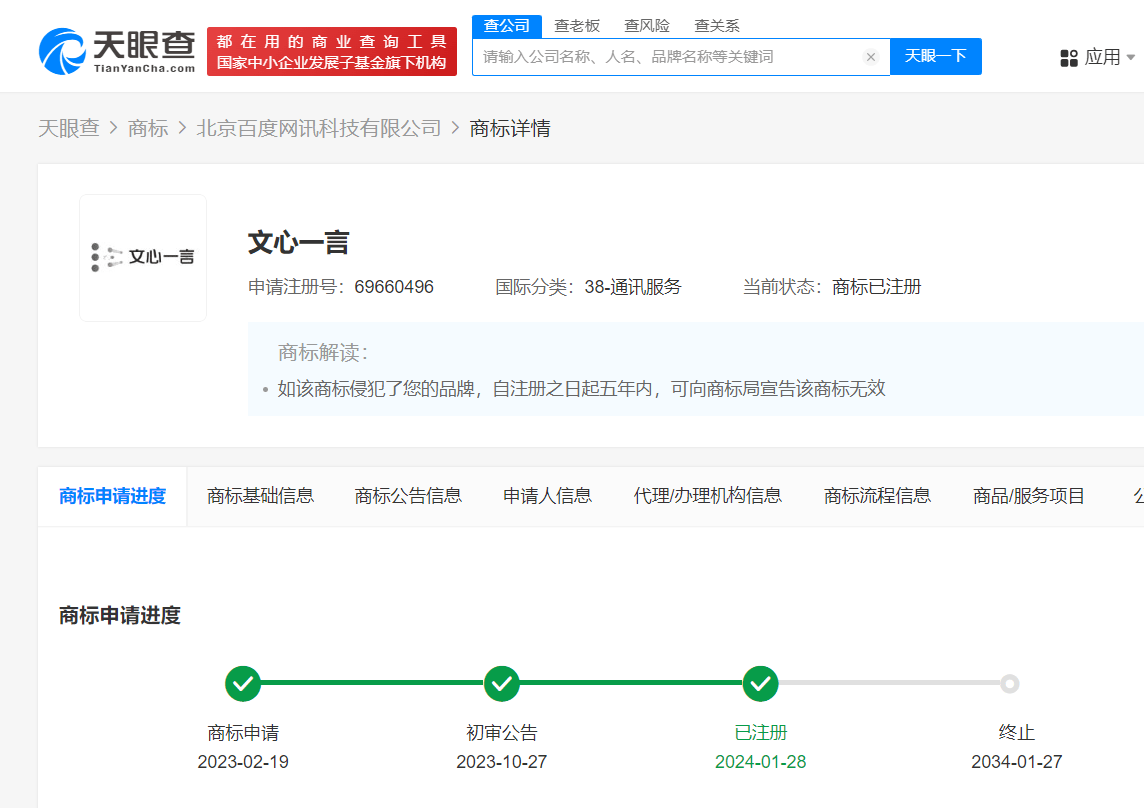Screen dimensions: 1144x808
Task: Click the 文心一言 trademark logo image
Action: [142, 257]
